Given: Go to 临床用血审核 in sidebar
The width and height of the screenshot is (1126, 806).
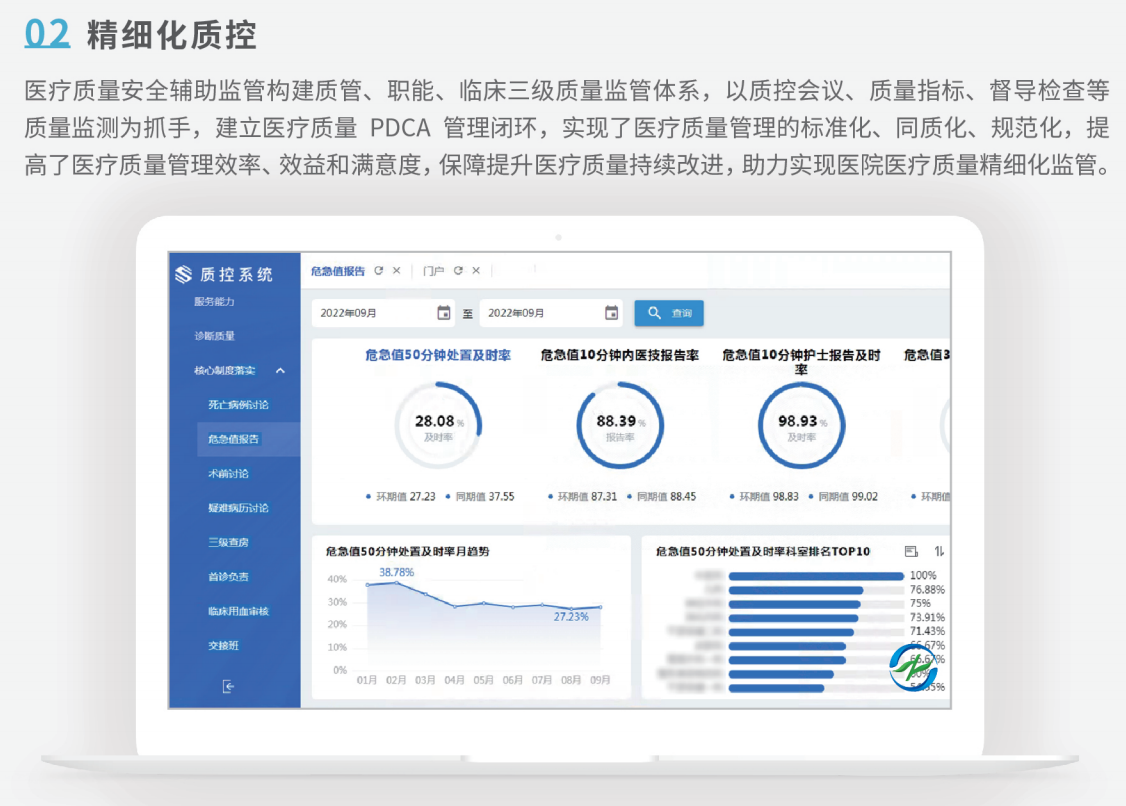Looking at the screenshot, I should tap(238, 611).
